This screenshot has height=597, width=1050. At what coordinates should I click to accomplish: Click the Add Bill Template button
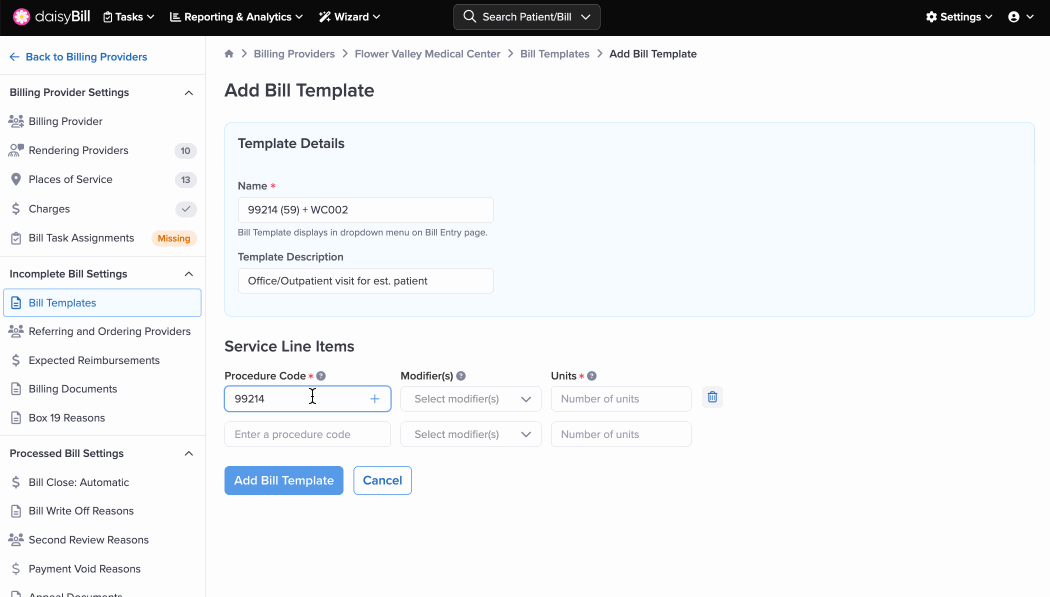(x=283, y=480)
